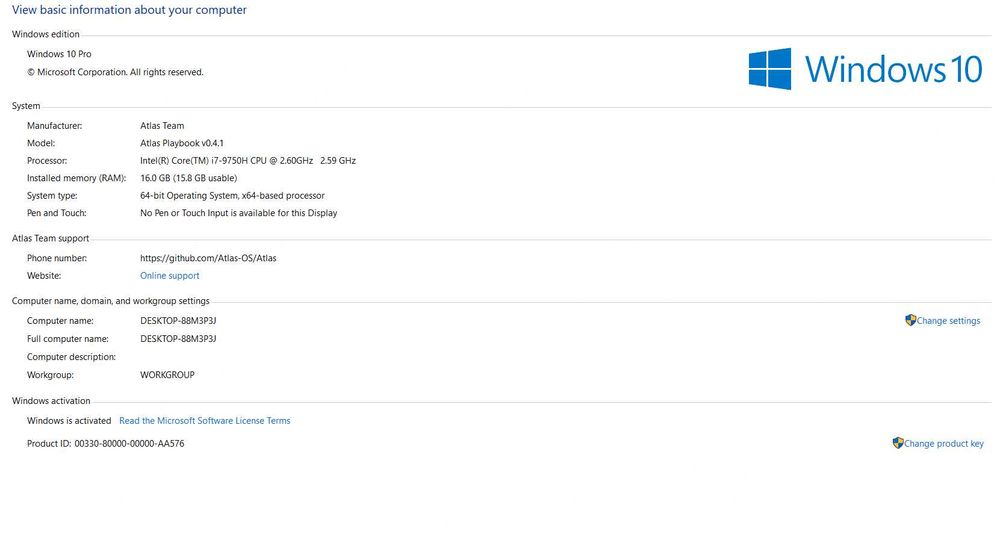1000x546 pixels.
Task: Click the 'Computer name, domain, and workgroup settings' heading
Action: click(x=110, y=301)
